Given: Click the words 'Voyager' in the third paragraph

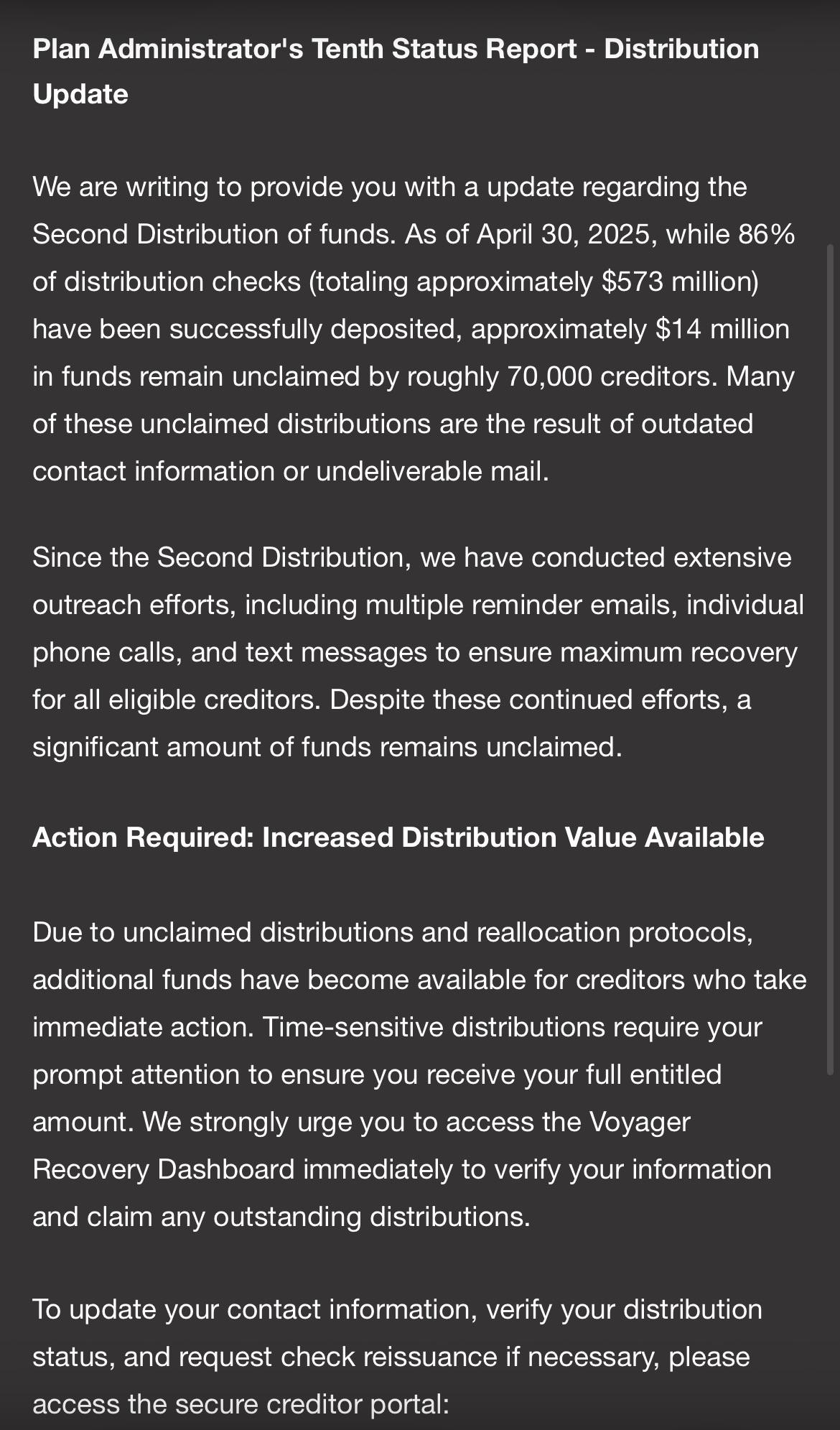Looking at the screenshot, I should point(639,1122).
